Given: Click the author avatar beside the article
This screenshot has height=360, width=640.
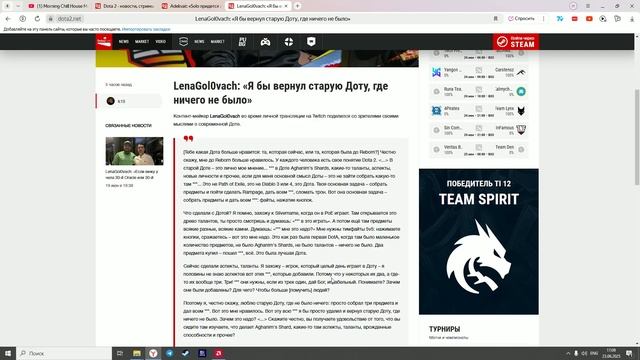Looking at the screenshot, I should pyautogui.click(x=111, y=101).
